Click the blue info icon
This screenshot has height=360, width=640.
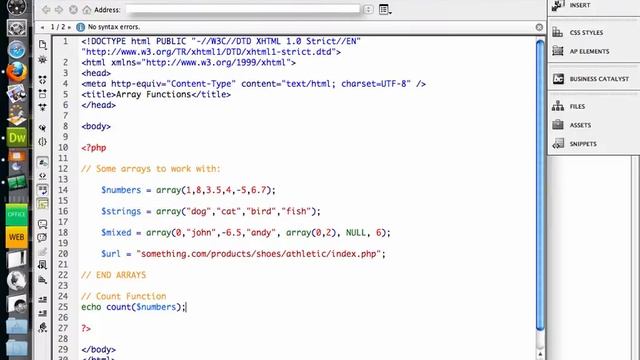[x=80, y=27]
